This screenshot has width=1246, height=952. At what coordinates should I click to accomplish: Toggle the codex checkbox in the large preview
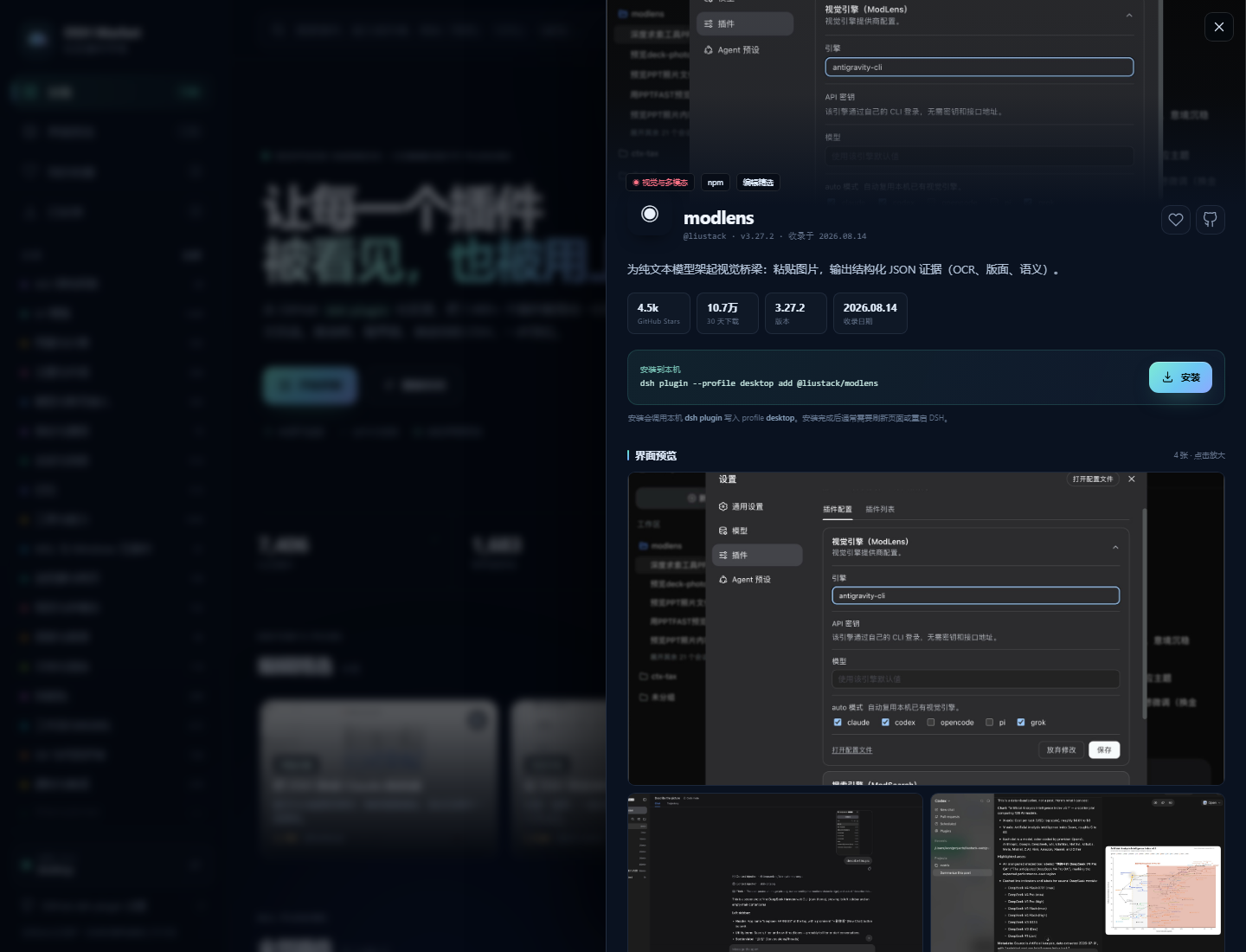click(885, 722)
